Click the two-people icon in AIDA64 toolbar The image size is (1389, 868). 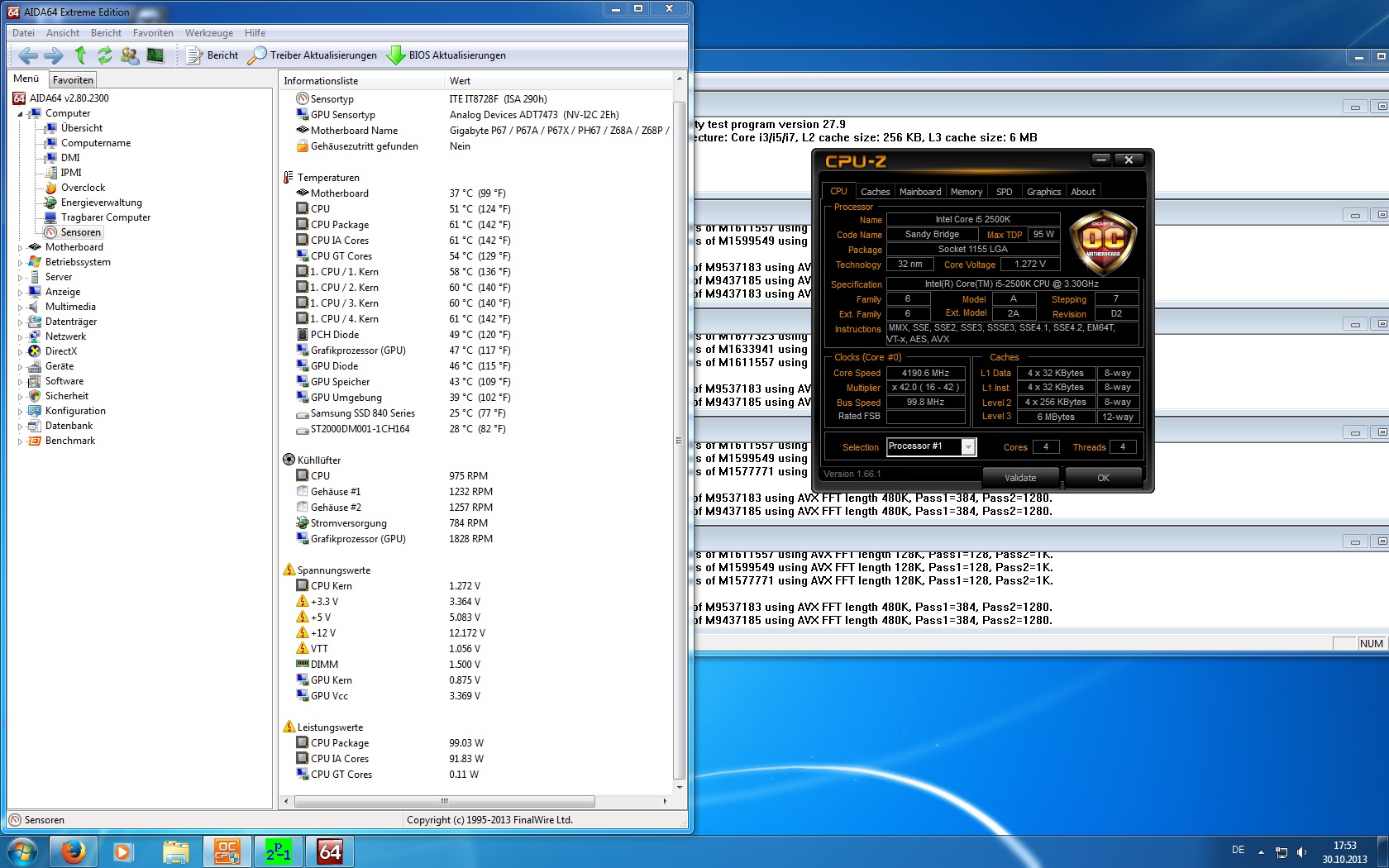tap(130, 55)
